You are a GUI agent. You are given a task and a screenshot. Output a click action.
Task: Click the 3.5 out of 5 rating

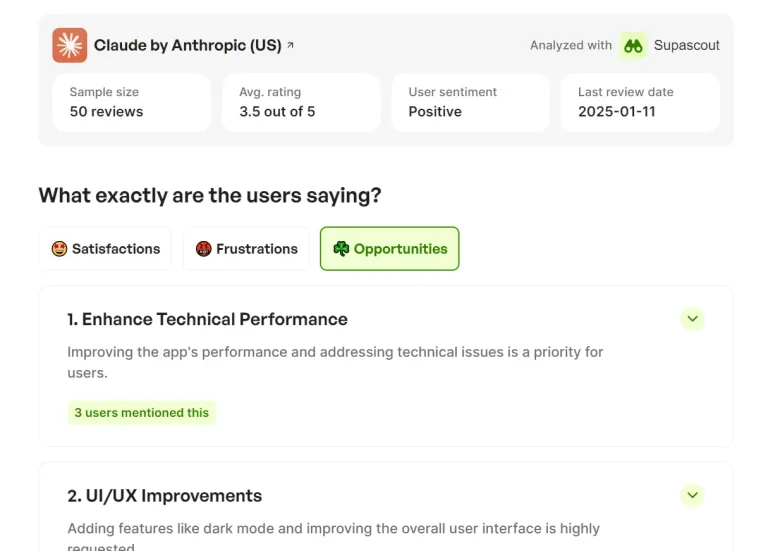pos(277,112)
